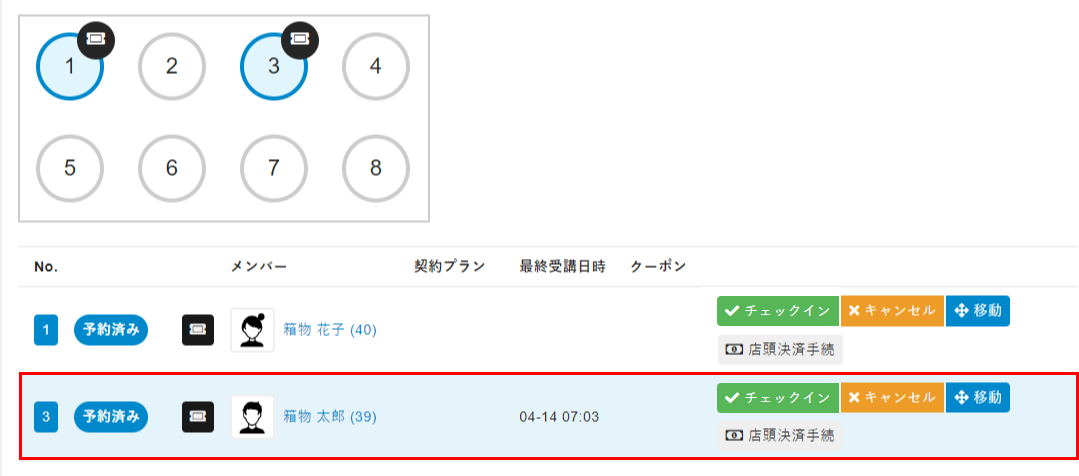Pick empty seat 8
This screenshot has width=1079, height=476.
[x=375, y=168]
